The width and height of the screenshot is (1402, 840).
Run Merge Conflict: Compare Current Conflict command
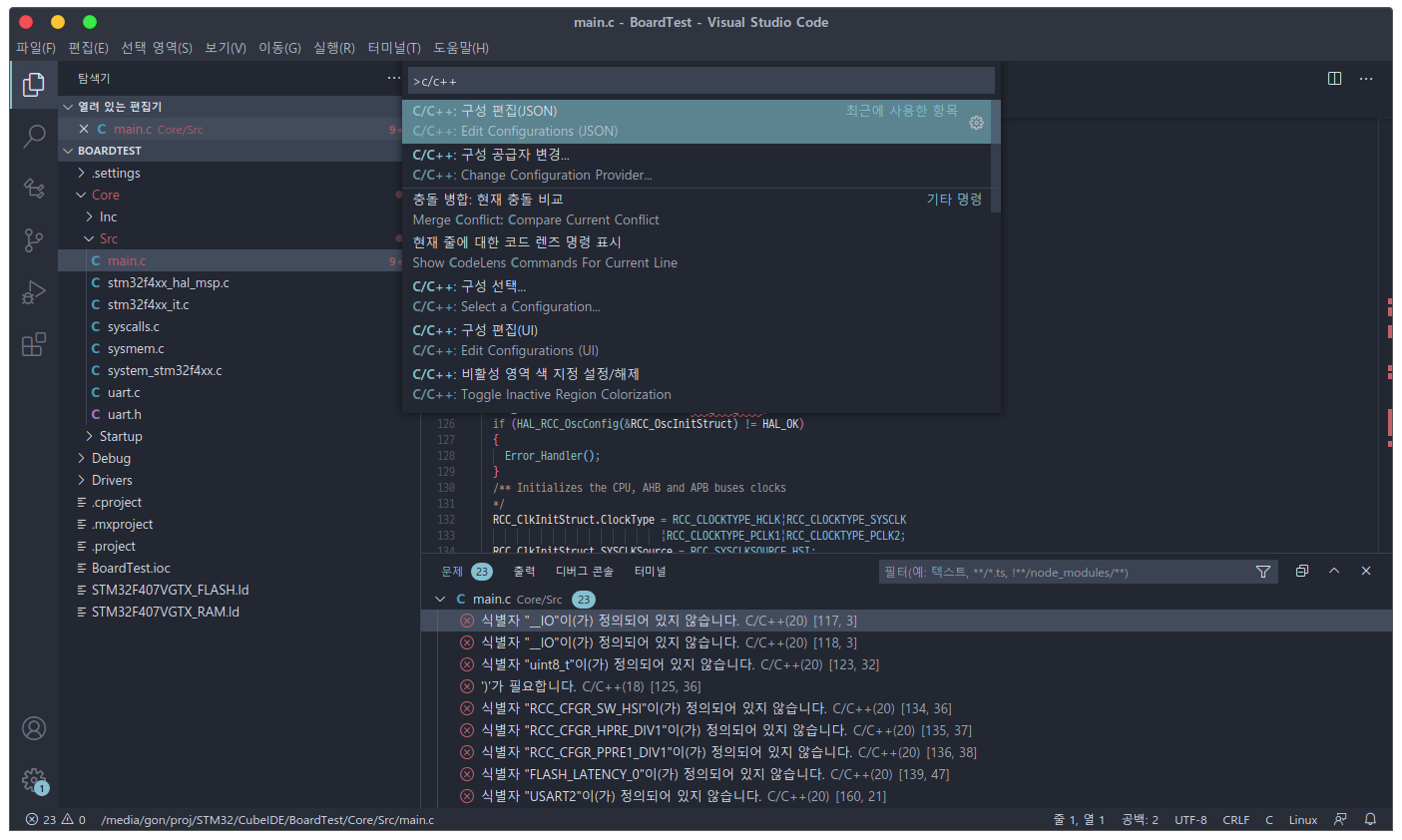pos(697,210)
